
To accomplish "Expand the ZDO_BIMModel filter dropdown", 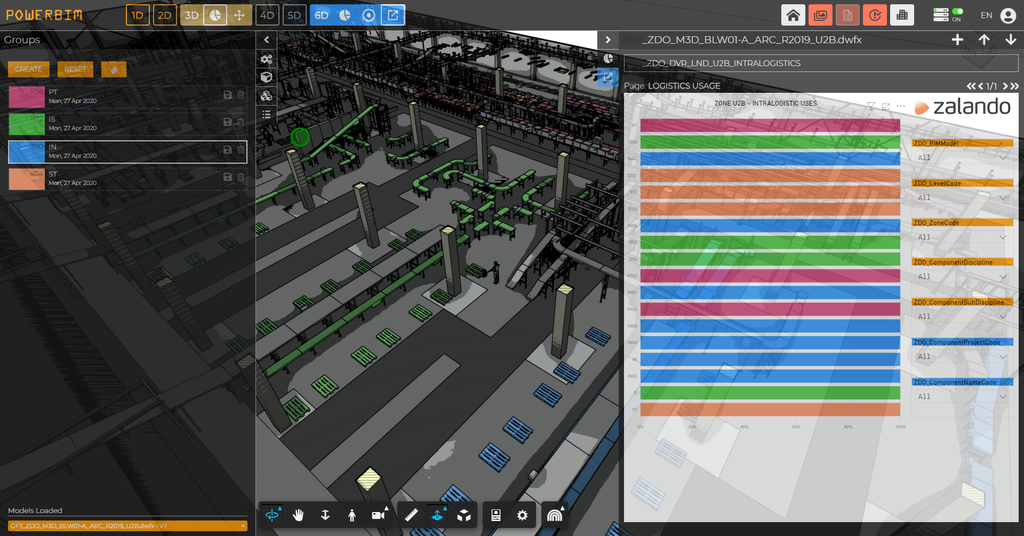I will click(x=962, y=157).
